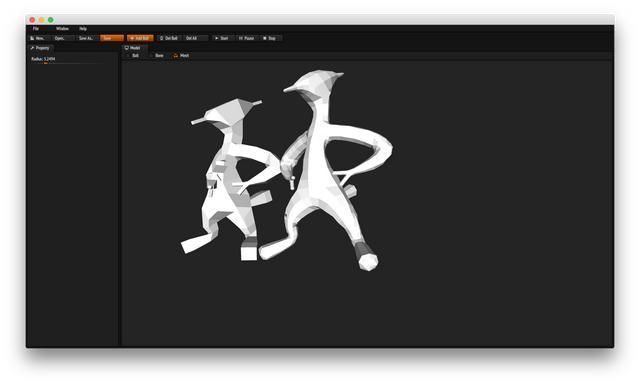Click the orange Add Ball button
Image resolution: width=640 pixels, height=385 pixels.
coord(140,38)
